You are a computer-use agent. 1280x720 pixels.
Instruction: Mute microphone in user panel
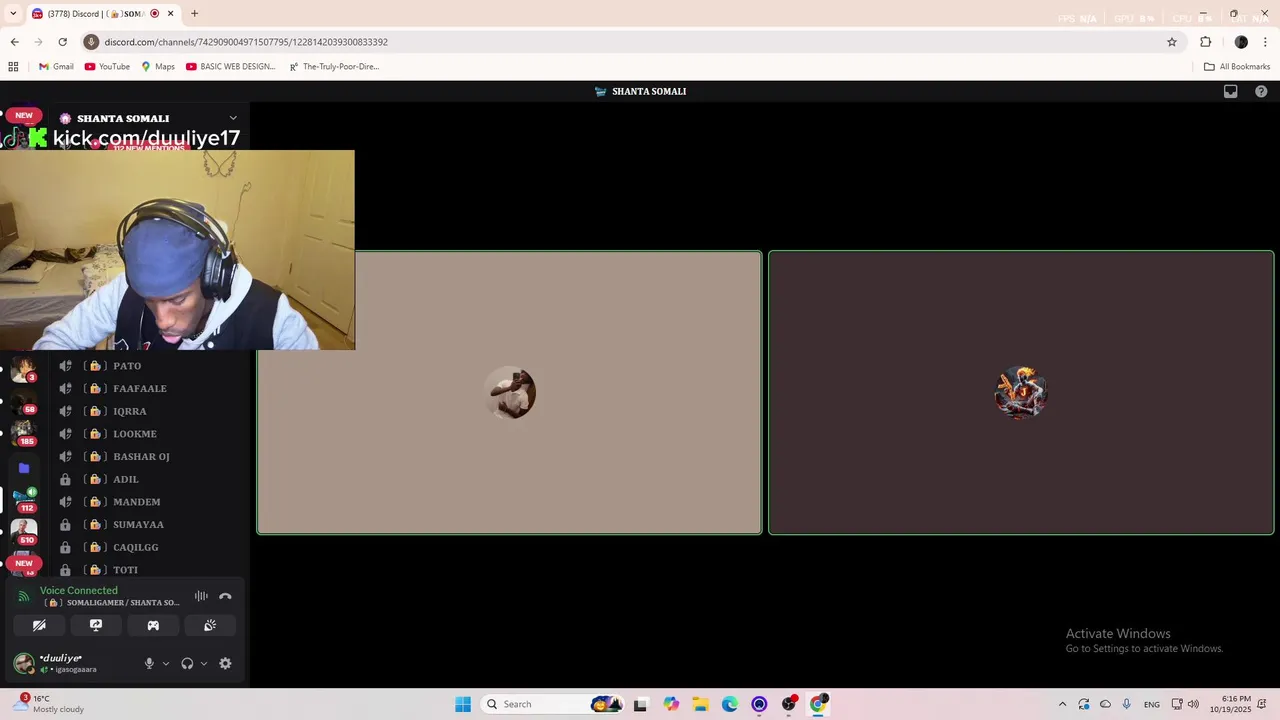(149, 663)
